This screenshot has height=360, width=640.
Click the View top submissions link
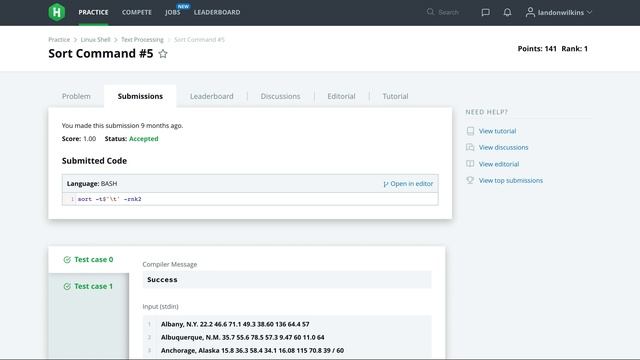511,180
